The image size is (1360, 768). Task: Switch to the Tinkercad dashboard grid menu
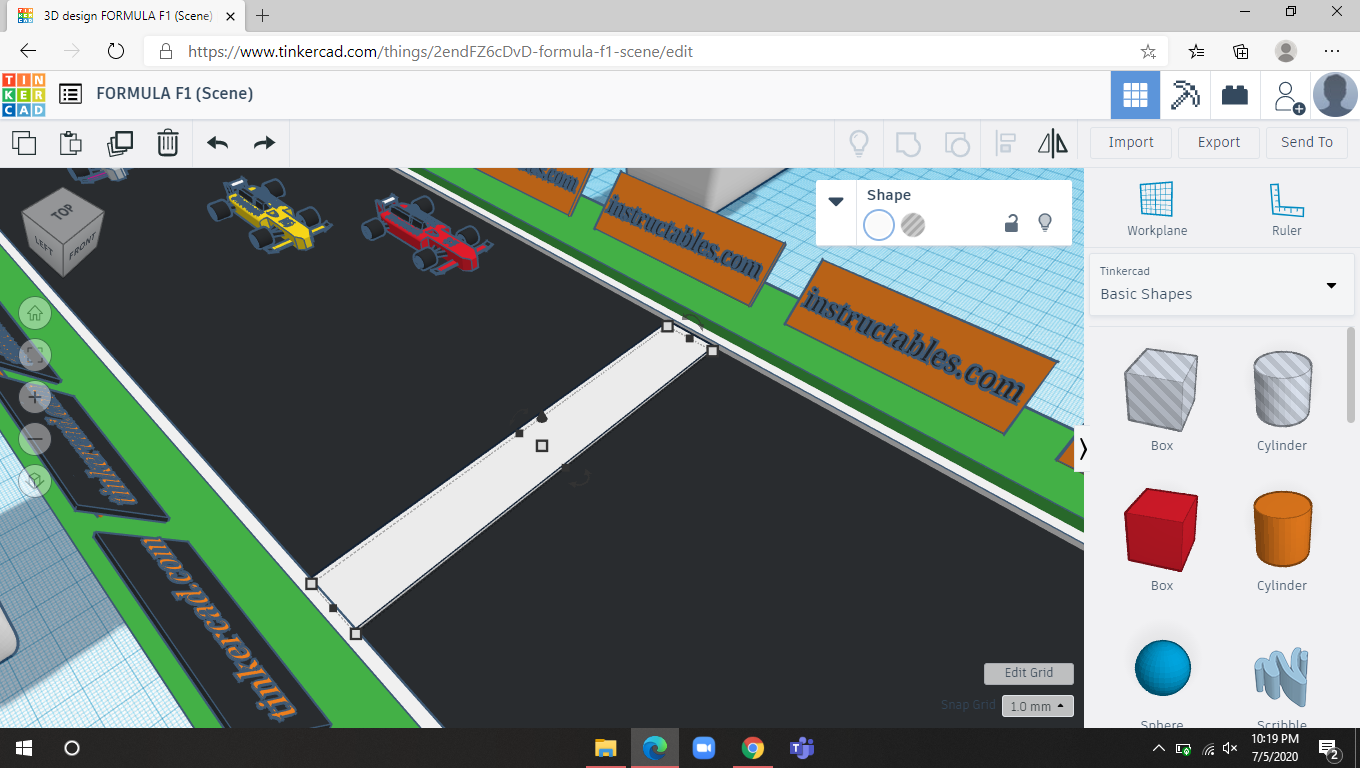(1135, 94)
